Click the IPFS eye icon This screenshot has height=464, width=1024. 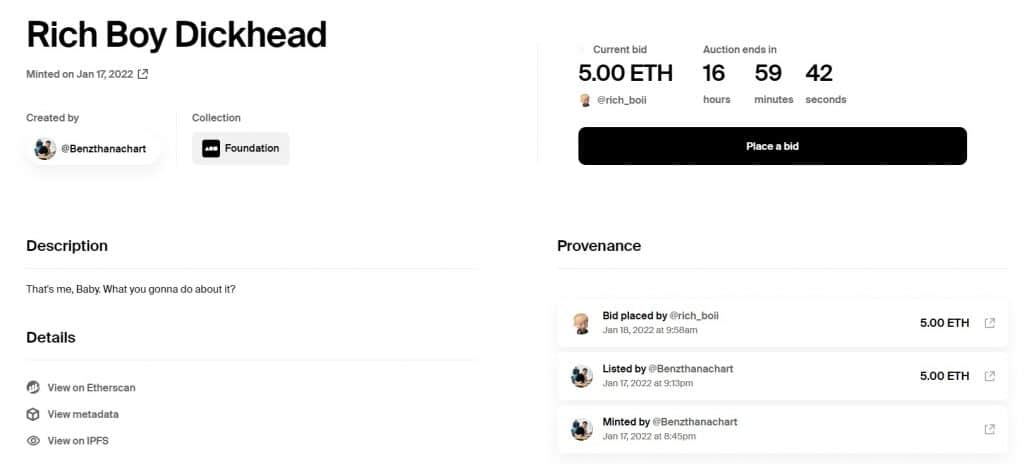click(x=33, y=441)
